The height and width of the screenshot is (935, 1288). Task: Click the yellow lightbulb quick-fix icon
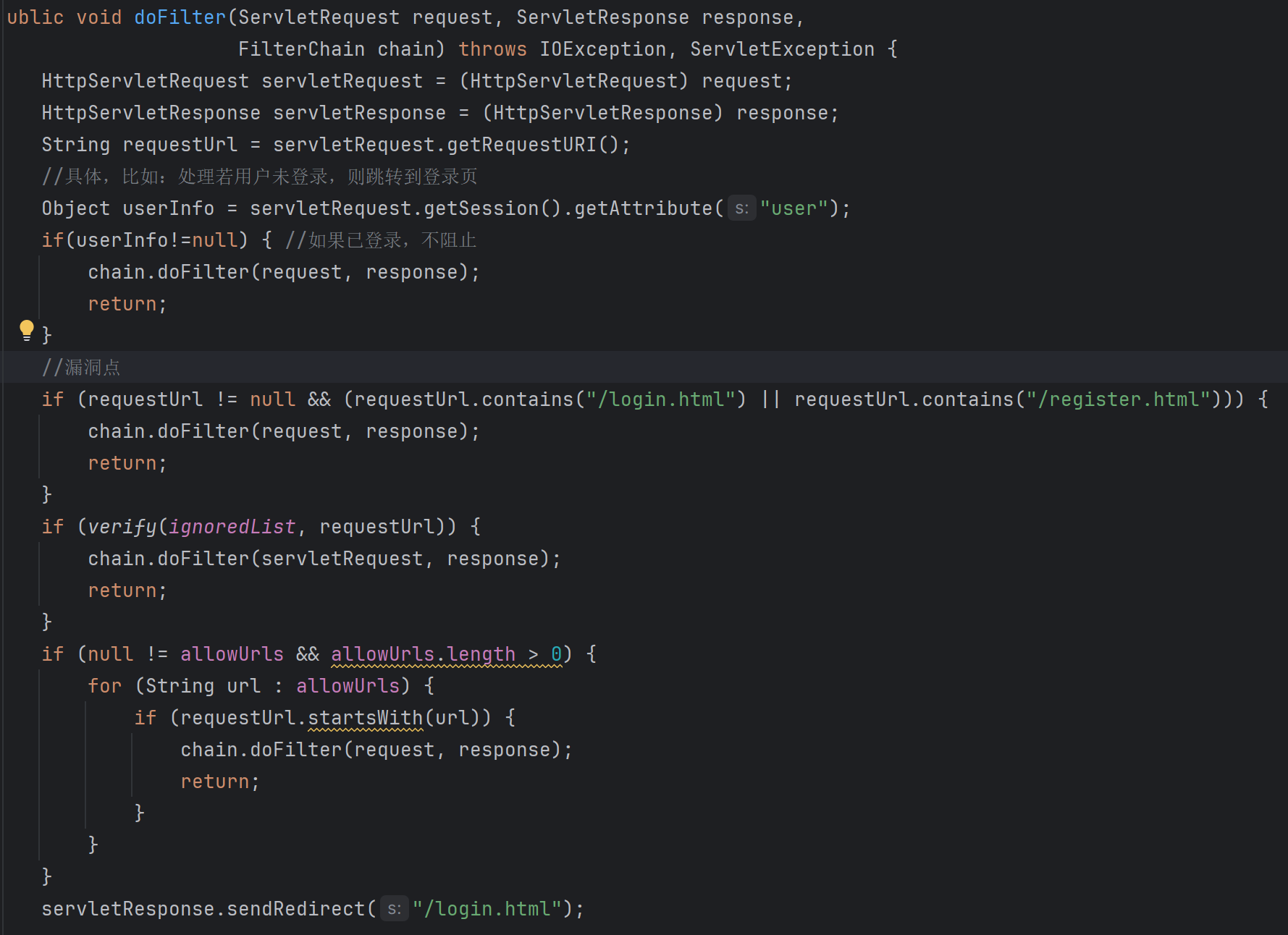pyautogui.click(x=27, y=330)
